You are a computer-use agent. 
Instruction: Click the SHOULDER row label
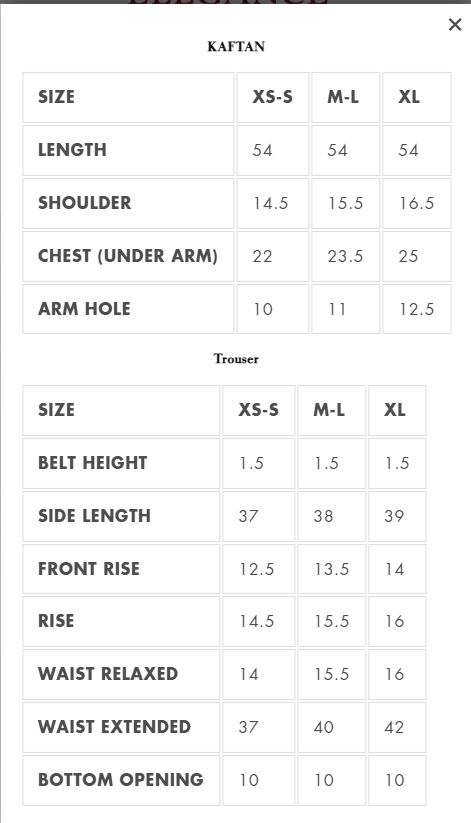tap(85, 203)
